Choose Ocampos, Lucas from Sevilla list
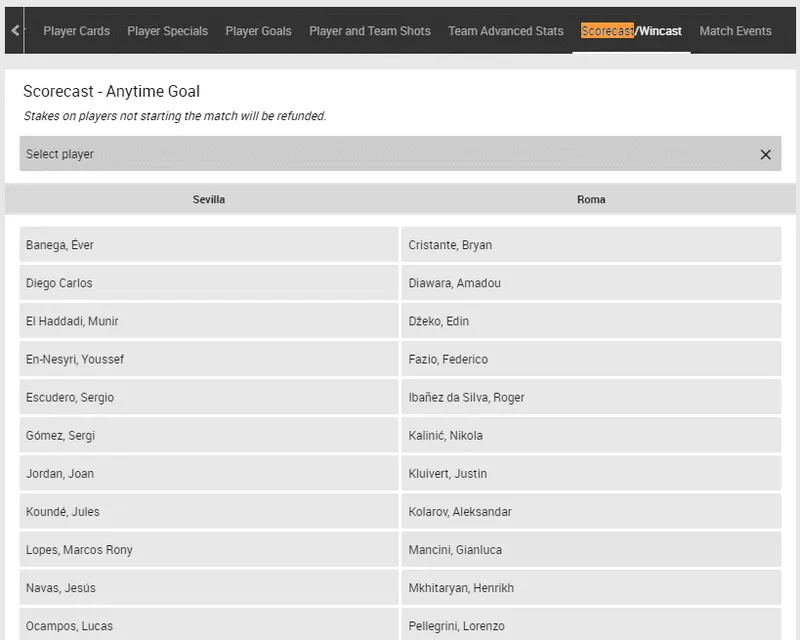This screenshot has width=800, height=640. pos(208,625)
